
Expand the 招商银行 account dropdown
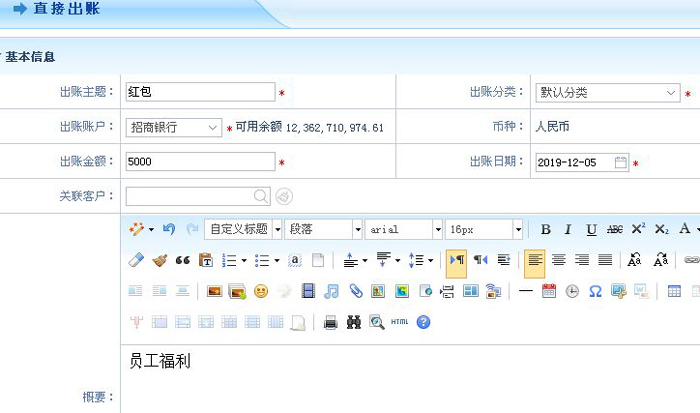click(x=174, y=128)
